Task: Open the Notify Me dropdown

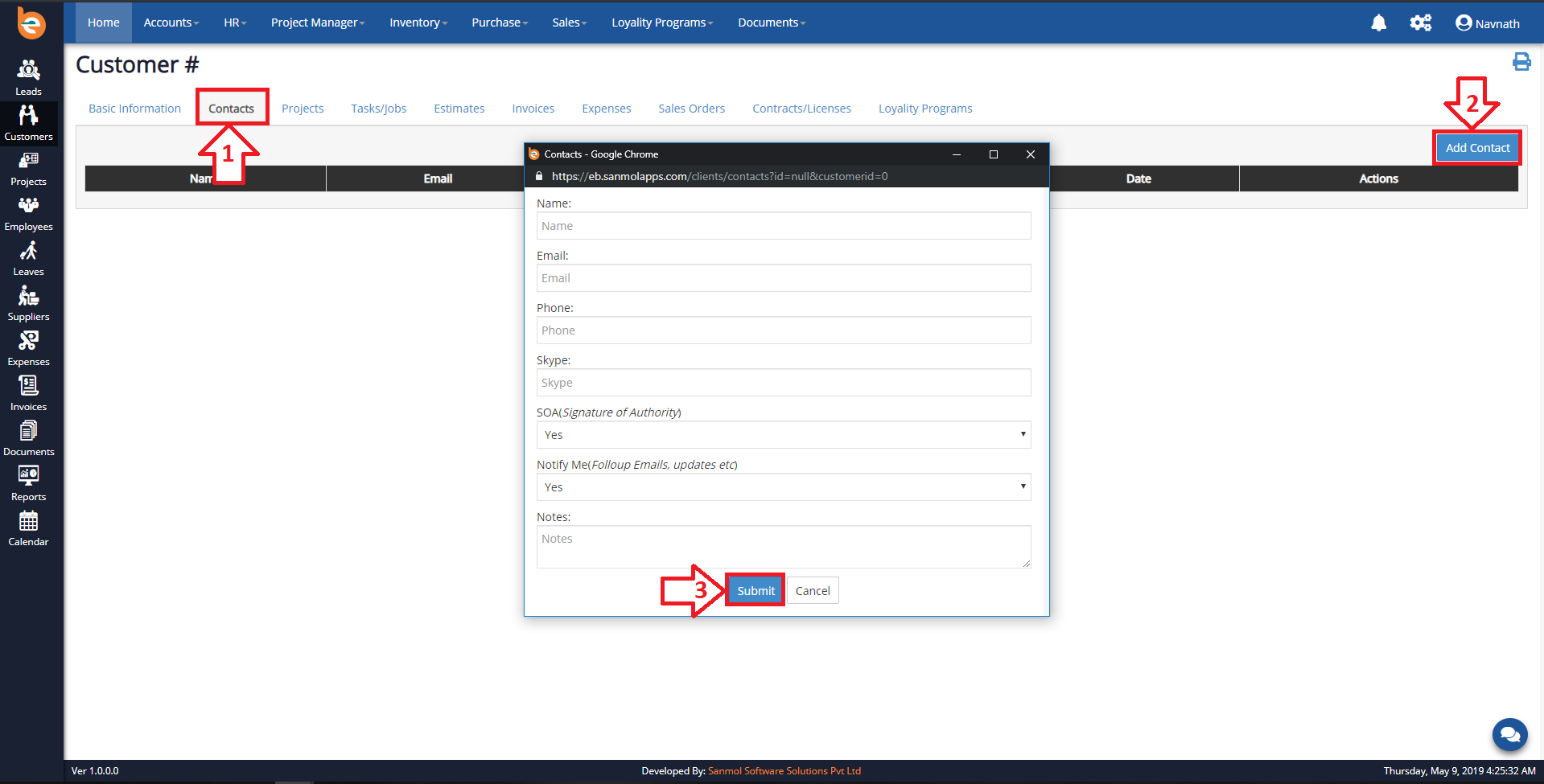Action: (x=784, y=487)
